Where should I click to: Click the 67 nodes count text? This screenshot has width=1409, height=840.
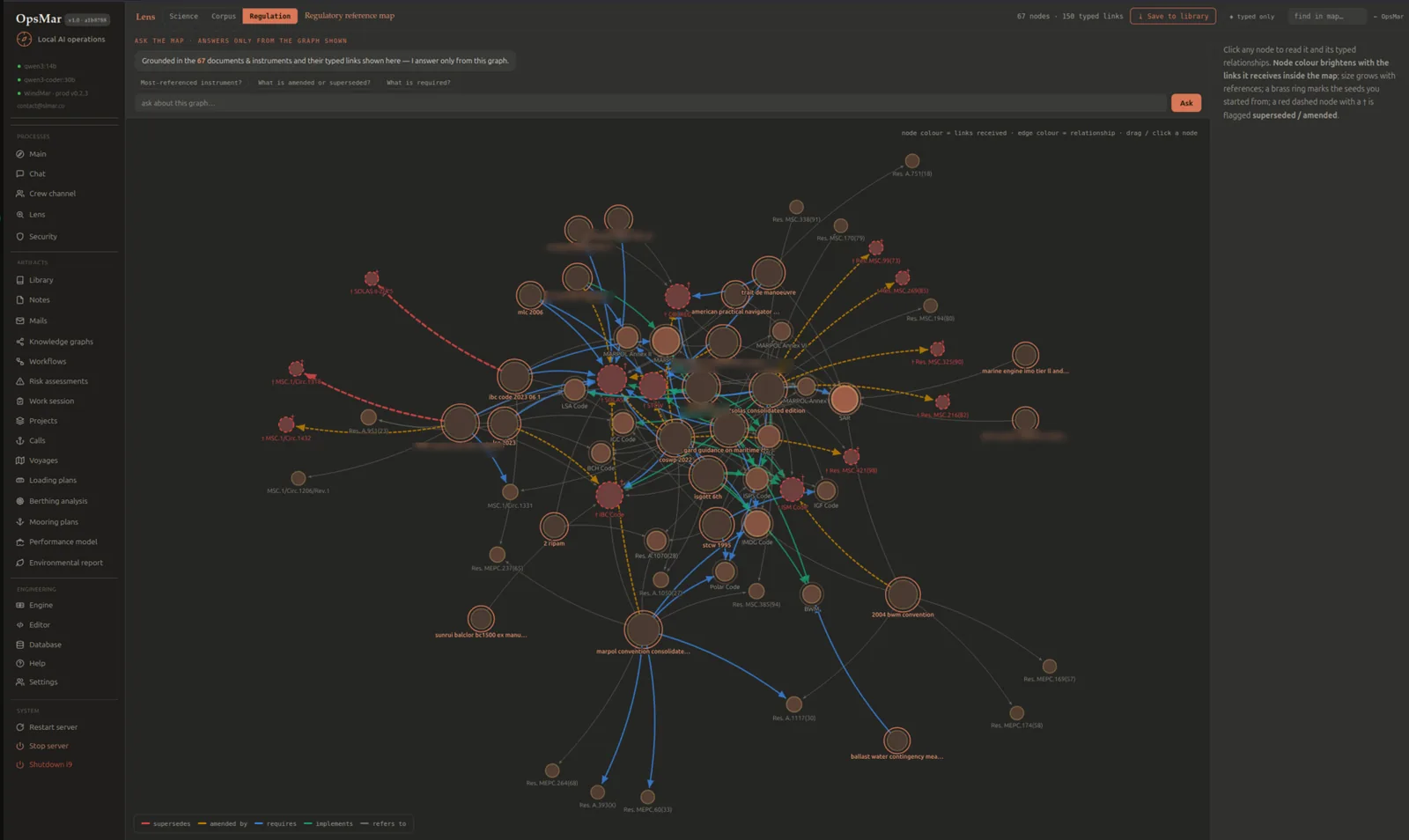(x=1033, y=17)
